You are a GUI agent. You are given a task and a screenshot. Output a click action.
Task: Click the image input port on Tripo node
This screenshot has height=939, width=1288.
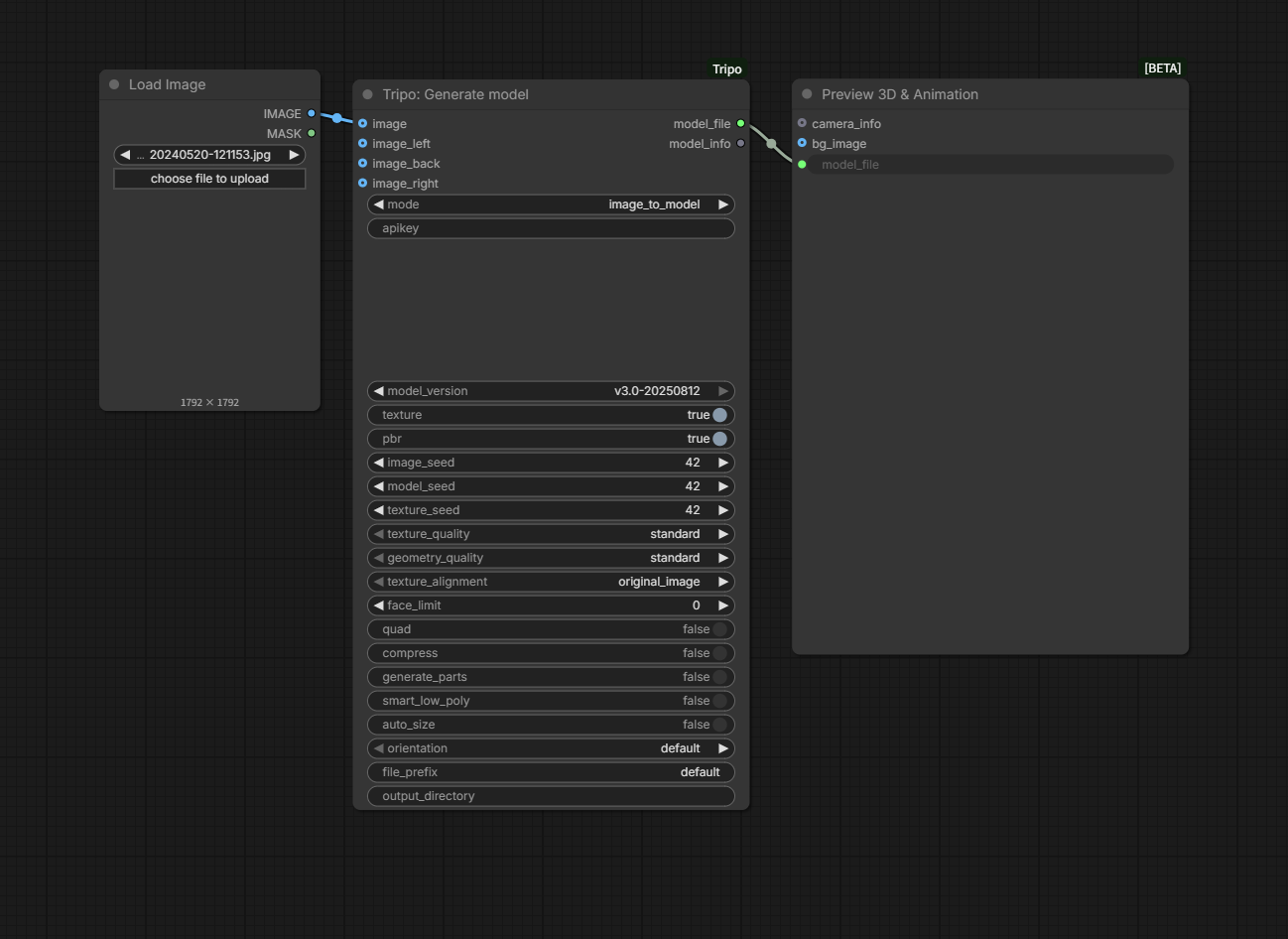362,123
